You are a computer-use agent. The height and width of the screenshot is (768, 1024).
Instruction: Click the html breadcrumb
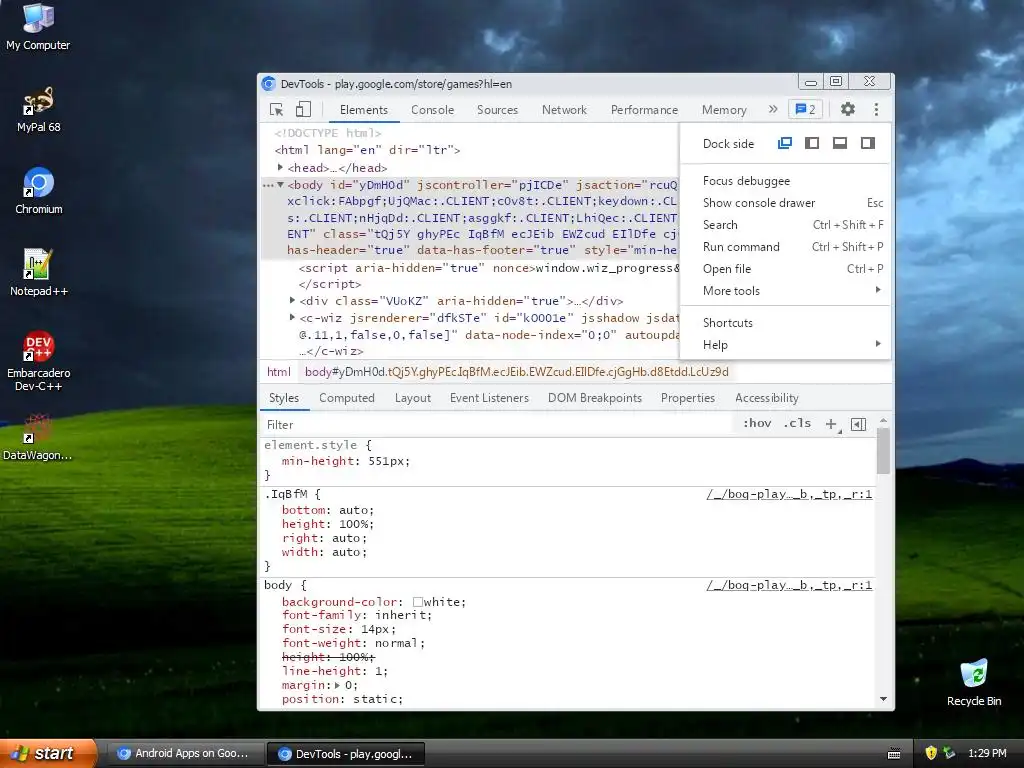click(x=279, y=372)
